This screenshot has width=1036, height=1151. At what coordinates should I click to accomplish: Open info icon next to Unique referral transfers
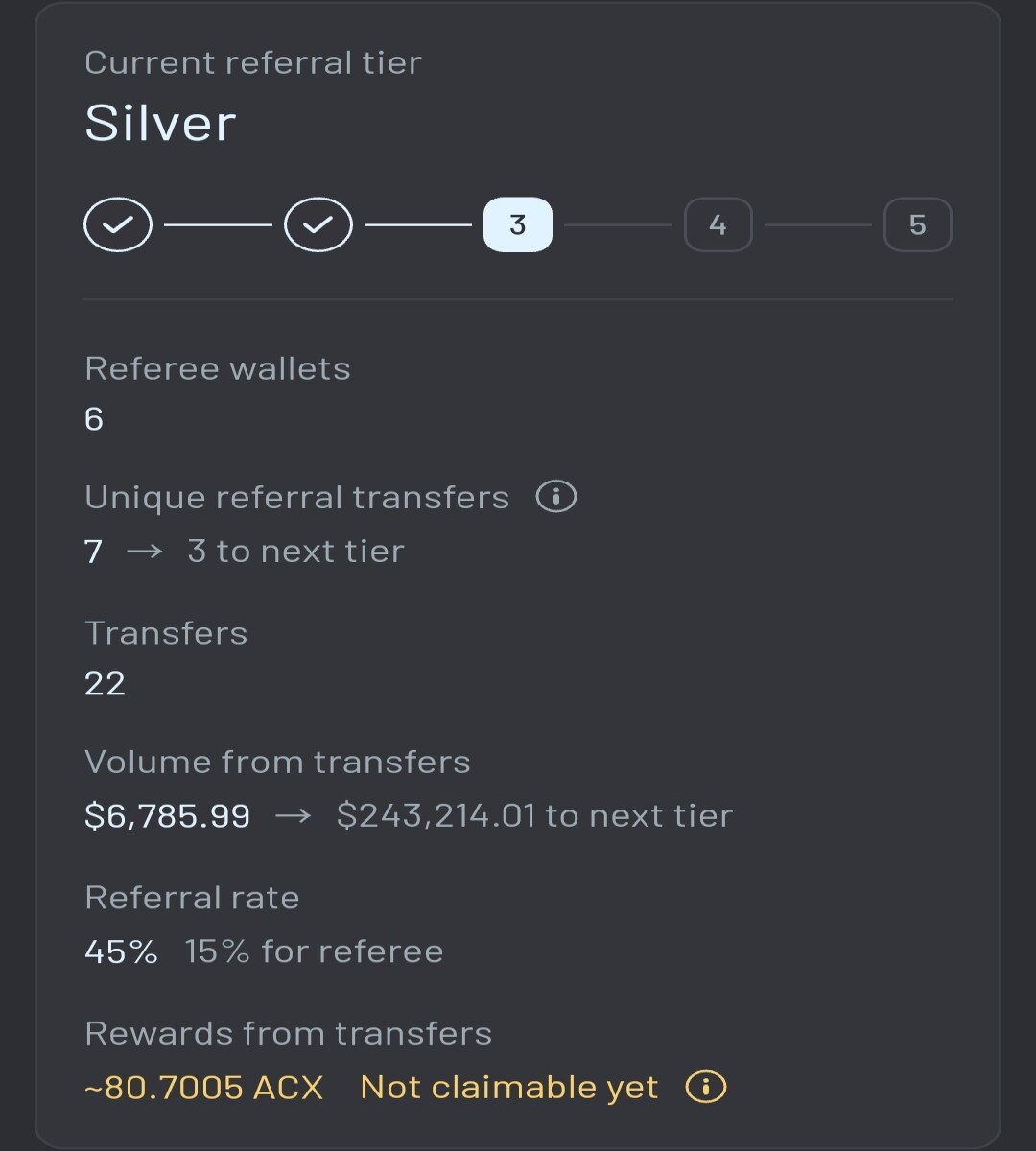pyautogui.click(x=556, y=497)
